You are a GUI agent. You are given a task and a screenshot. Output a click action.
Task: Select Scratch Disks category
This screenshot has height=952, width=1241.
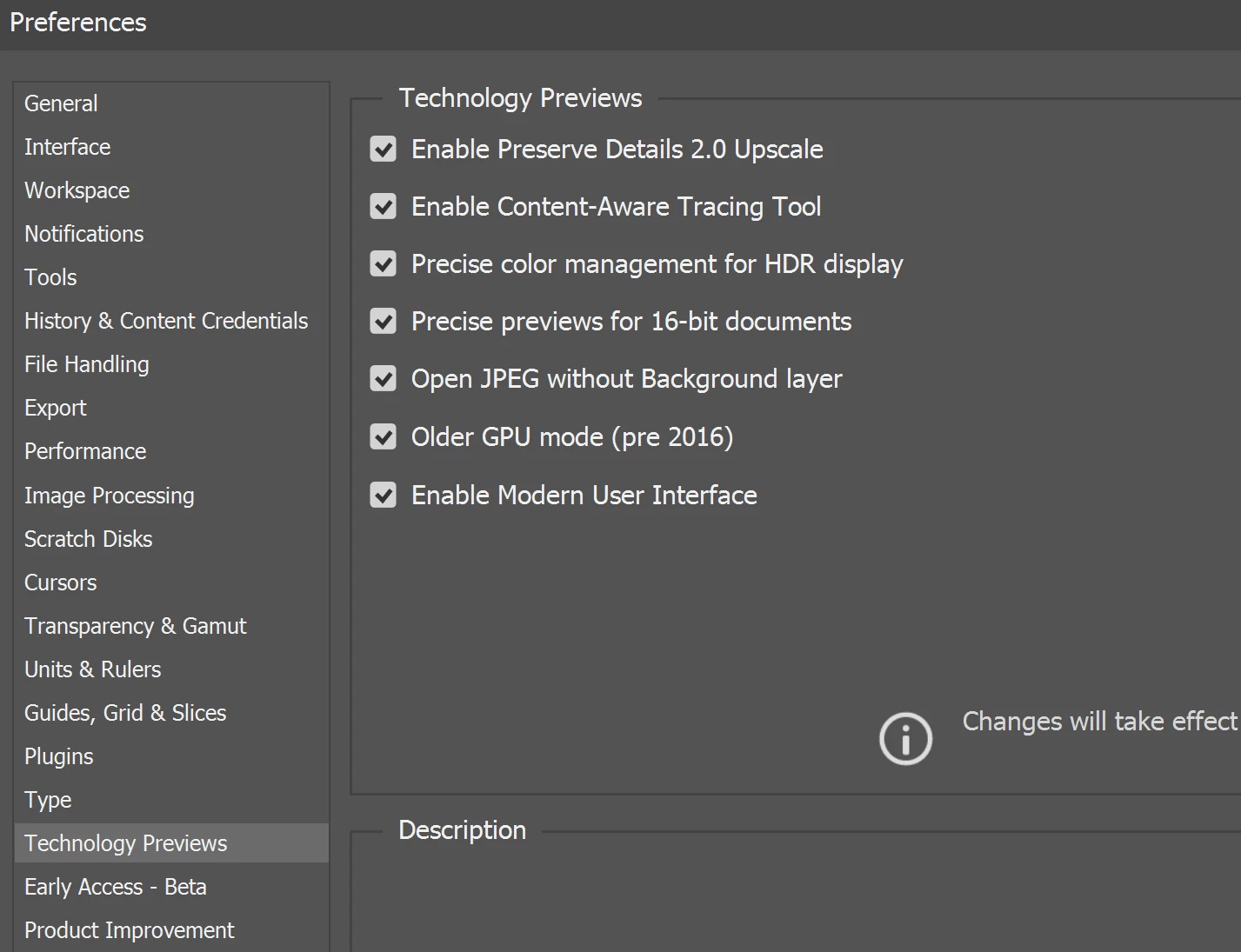click(89, 539)
